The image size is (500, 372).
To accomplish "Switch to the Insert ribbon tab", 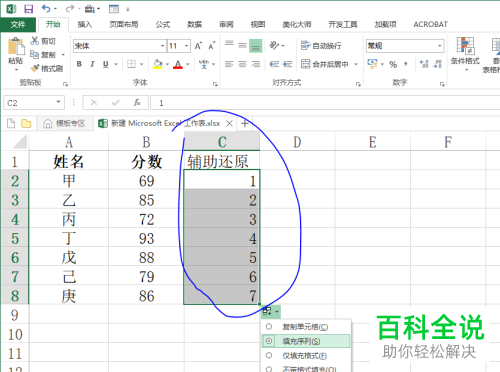I will 85,24.
